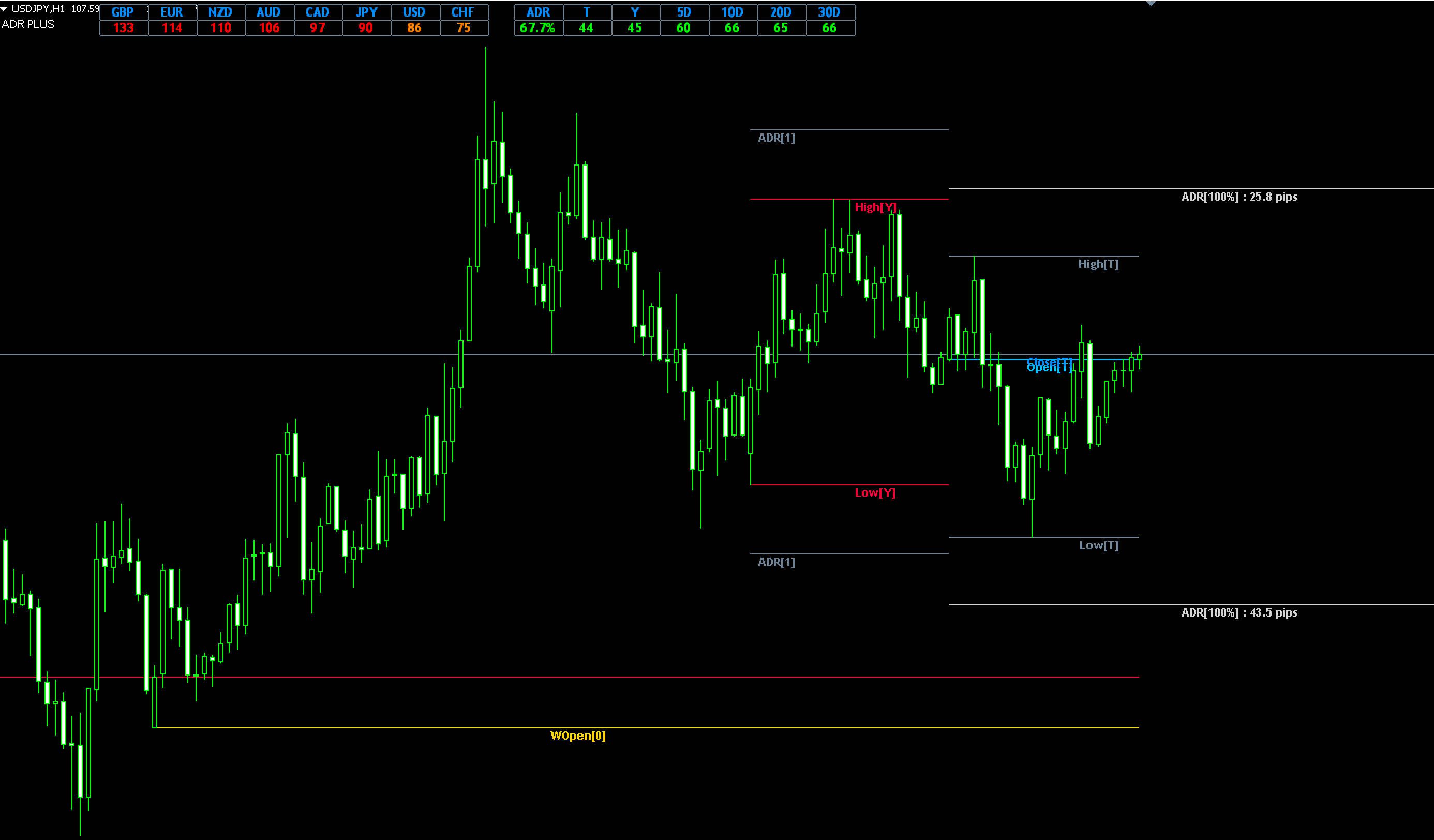Click the upper ADR[1] label
The image size is (1434, 840).
click(x=776, y=138)
